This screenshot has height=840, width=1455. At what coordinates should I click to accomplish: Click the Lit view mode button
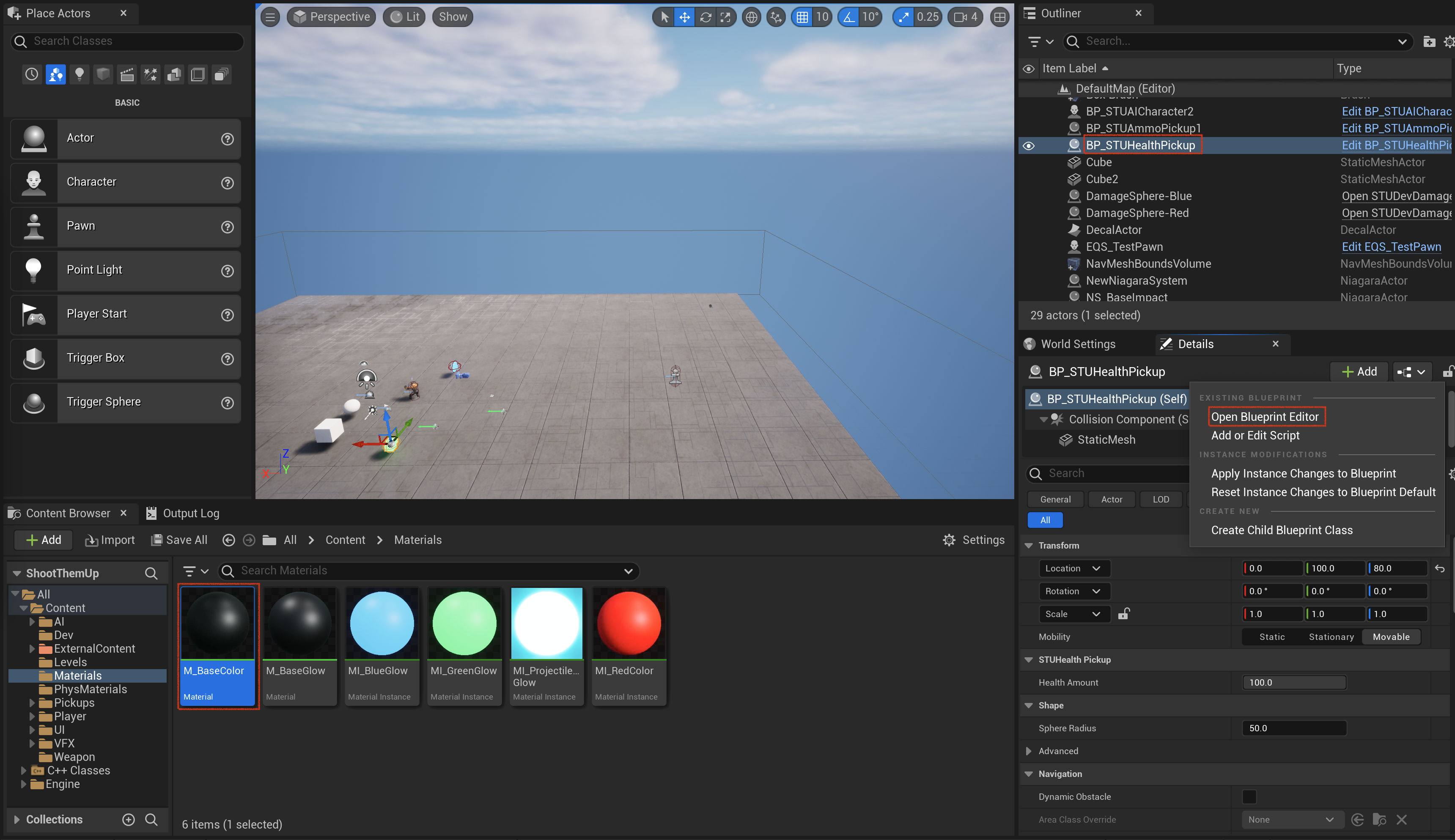click(405, 17)
